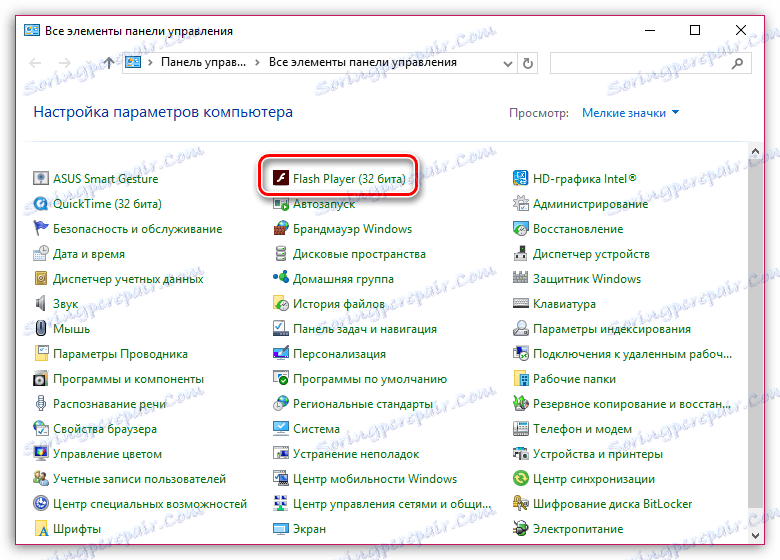Open Резервное копирование и восстан... link
Viewport: 780px width, 560px height.
click(x=632, y=404)
